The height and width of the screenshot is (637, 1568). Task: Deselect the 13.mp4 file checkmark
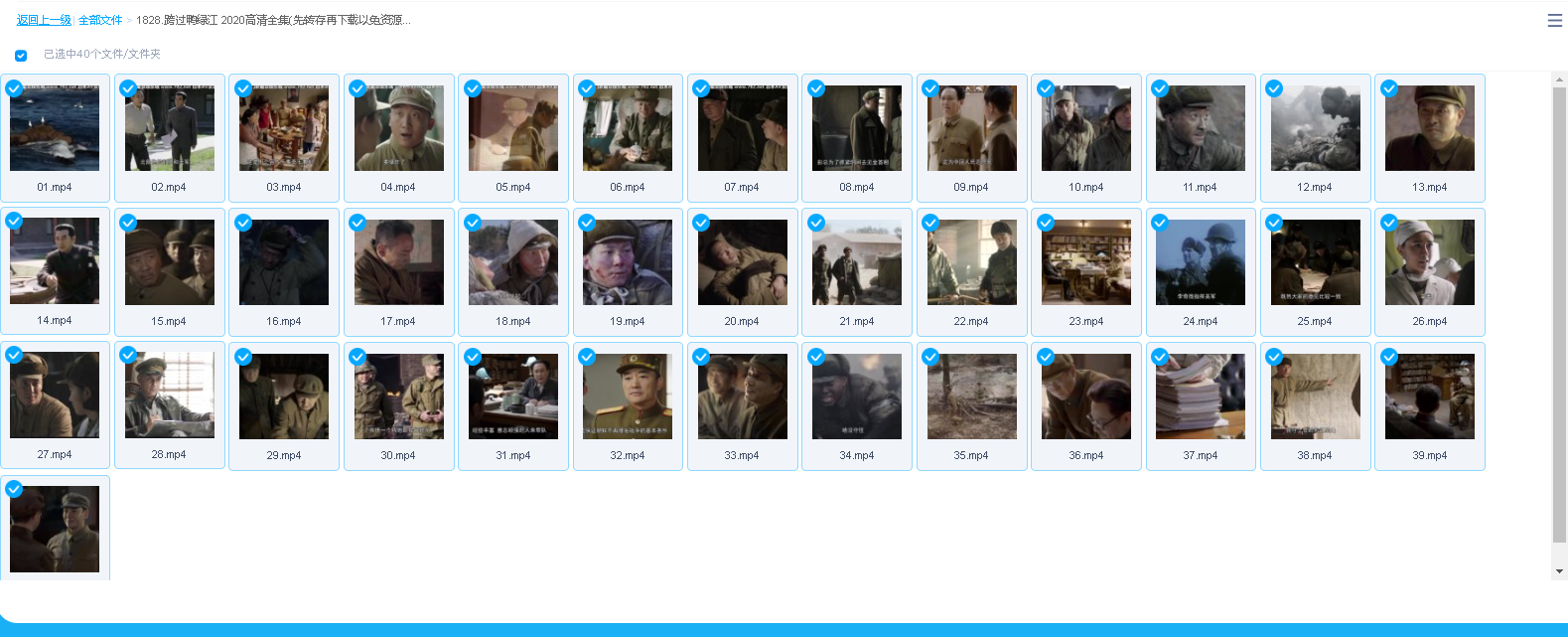1389,88
